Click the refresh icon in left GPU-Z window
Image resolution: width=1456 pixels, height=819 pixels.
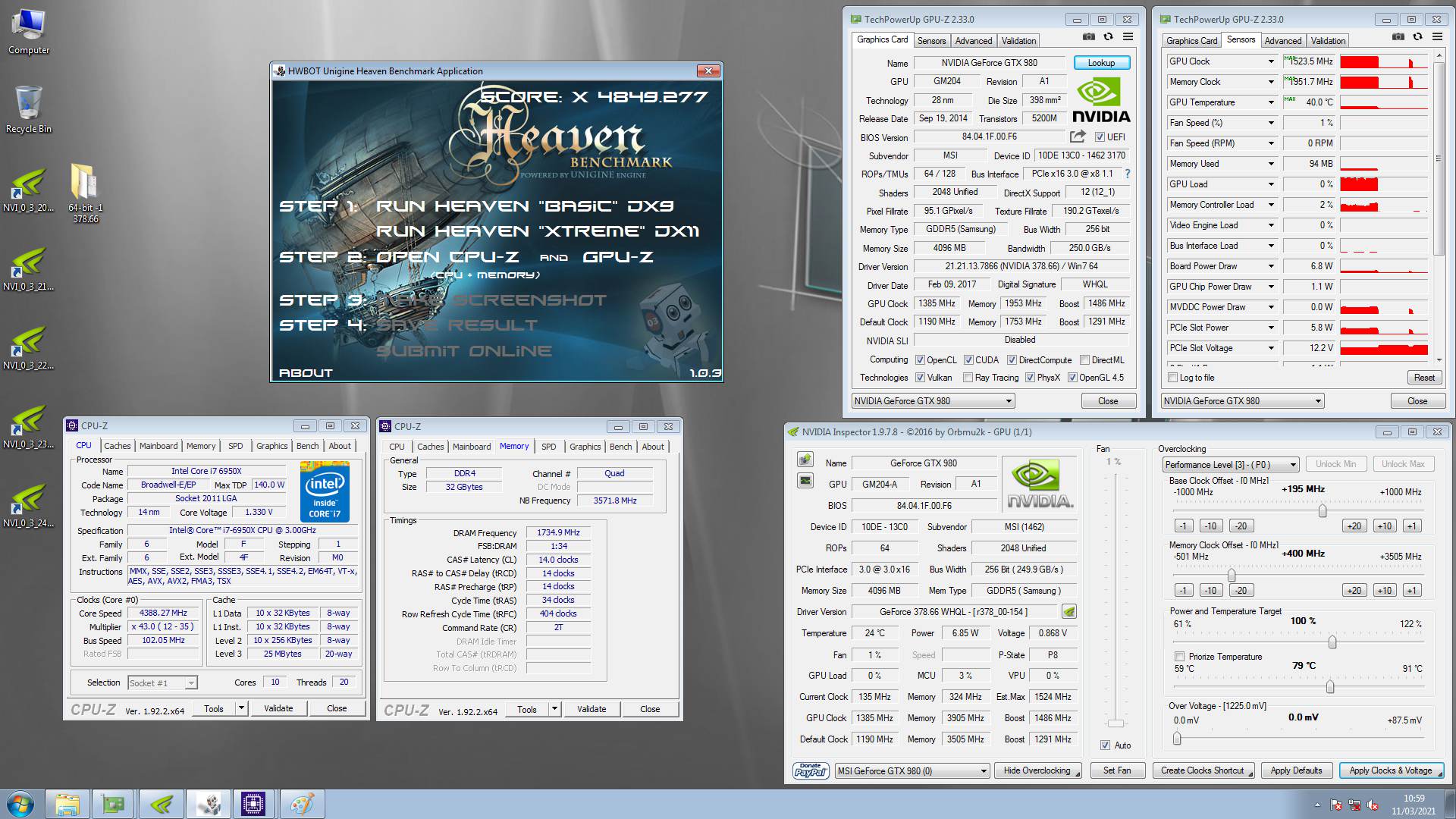tap(1108, 37)
